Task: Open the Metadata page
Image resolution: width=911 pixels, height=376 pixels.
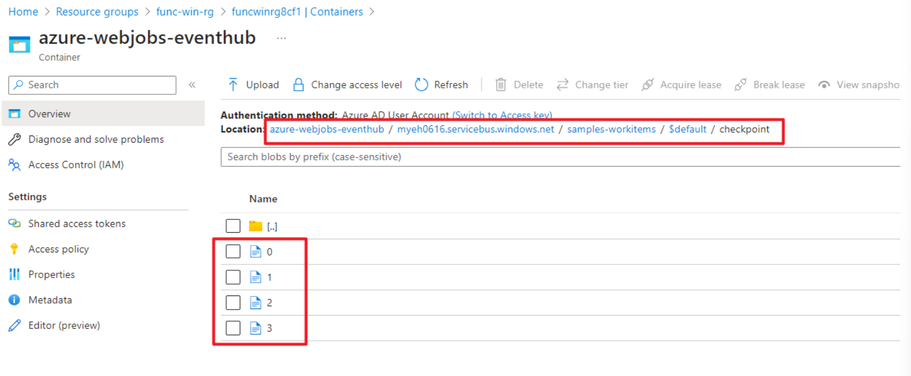Action: pyautogui.click(x=50, y=300)
